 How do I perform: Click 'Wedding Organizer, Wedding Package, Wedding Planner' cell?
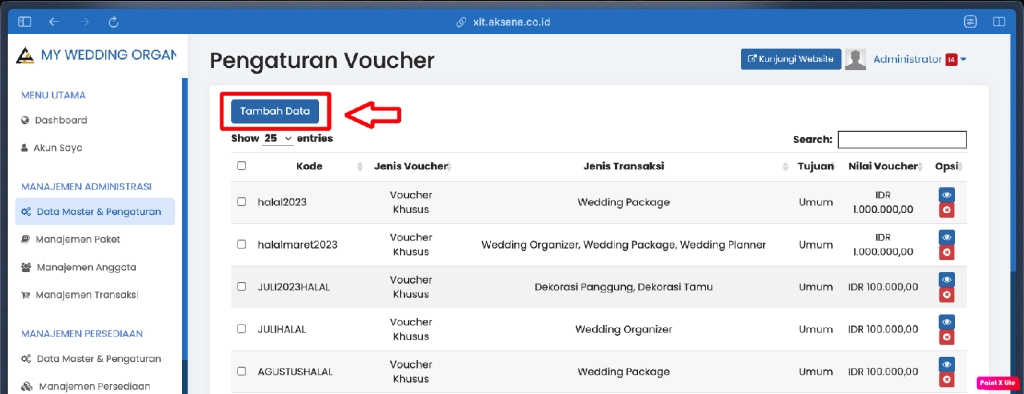click(x=624, y=244)
